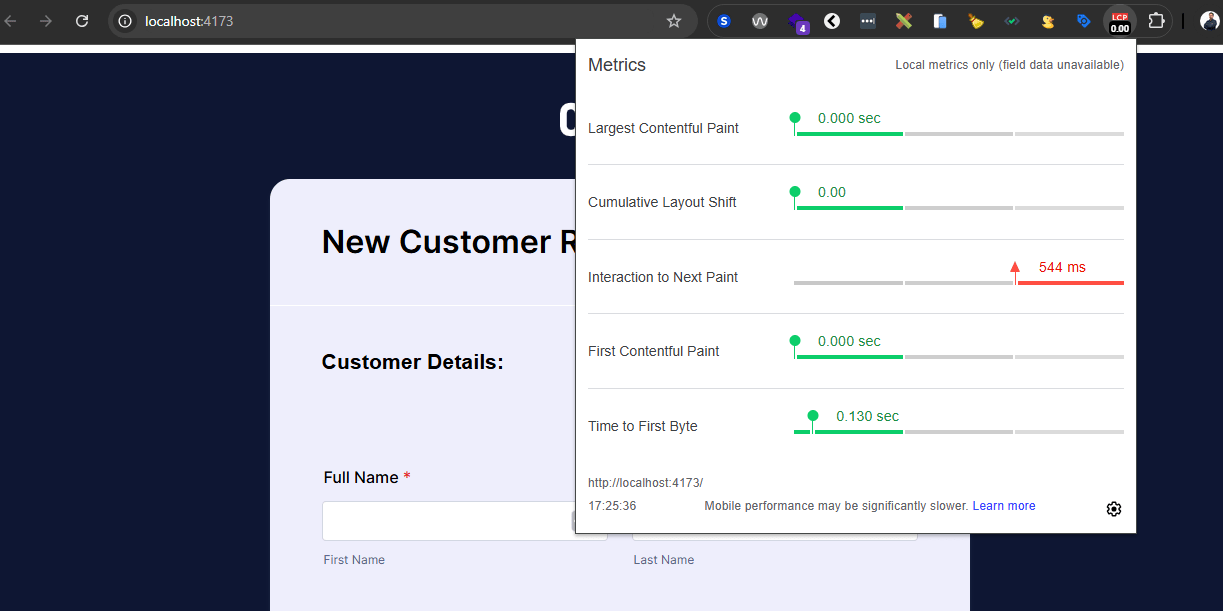
Task: Click the Largest Contentful Paint 0.000 sec marker
Action: (x=795, y=118)
